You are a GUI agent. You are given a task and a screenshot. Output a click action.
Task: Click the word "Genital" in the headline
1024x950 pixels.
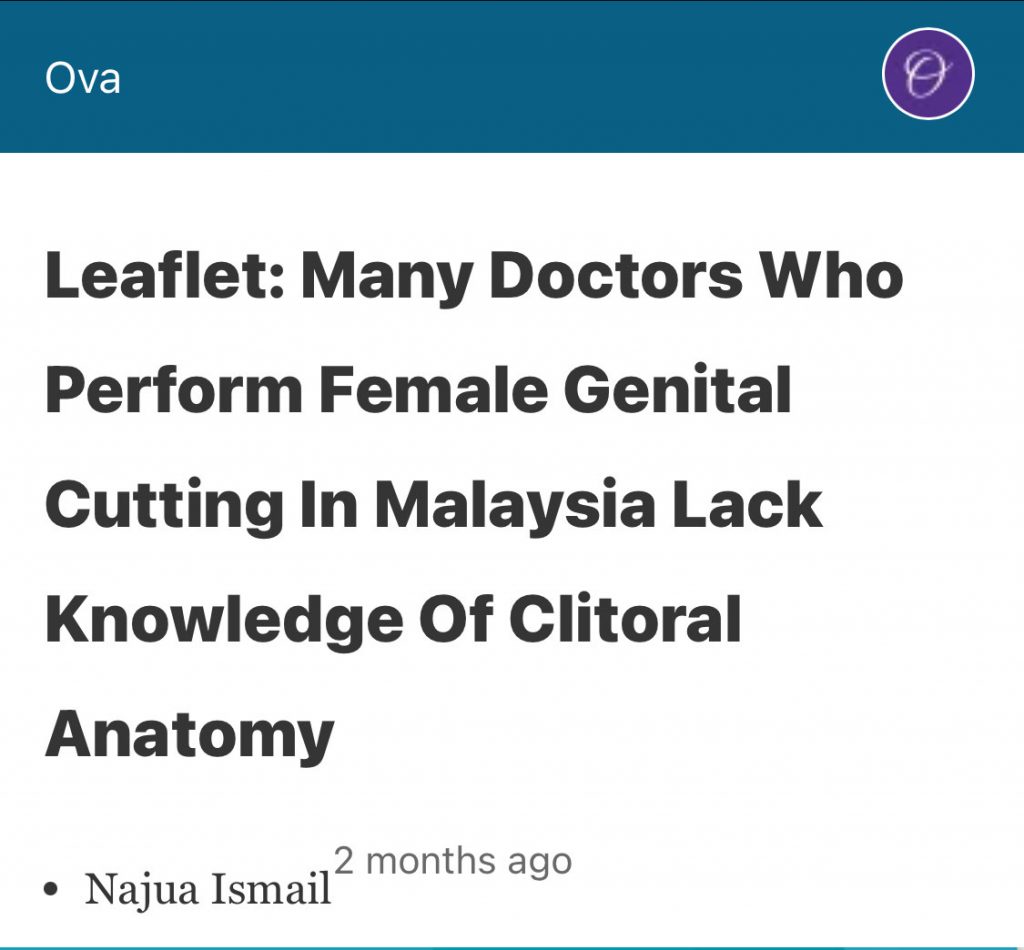677,390
